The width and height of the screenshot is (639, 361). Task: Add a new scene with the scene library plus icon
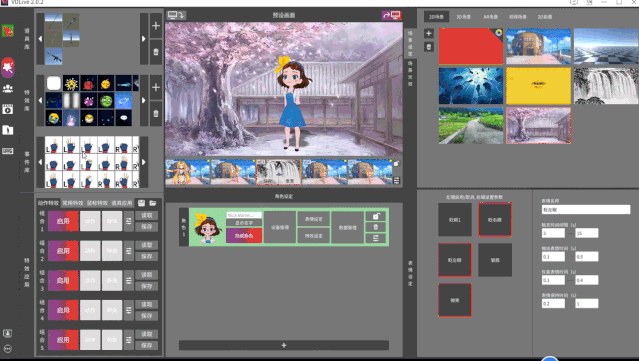point(428,33)
